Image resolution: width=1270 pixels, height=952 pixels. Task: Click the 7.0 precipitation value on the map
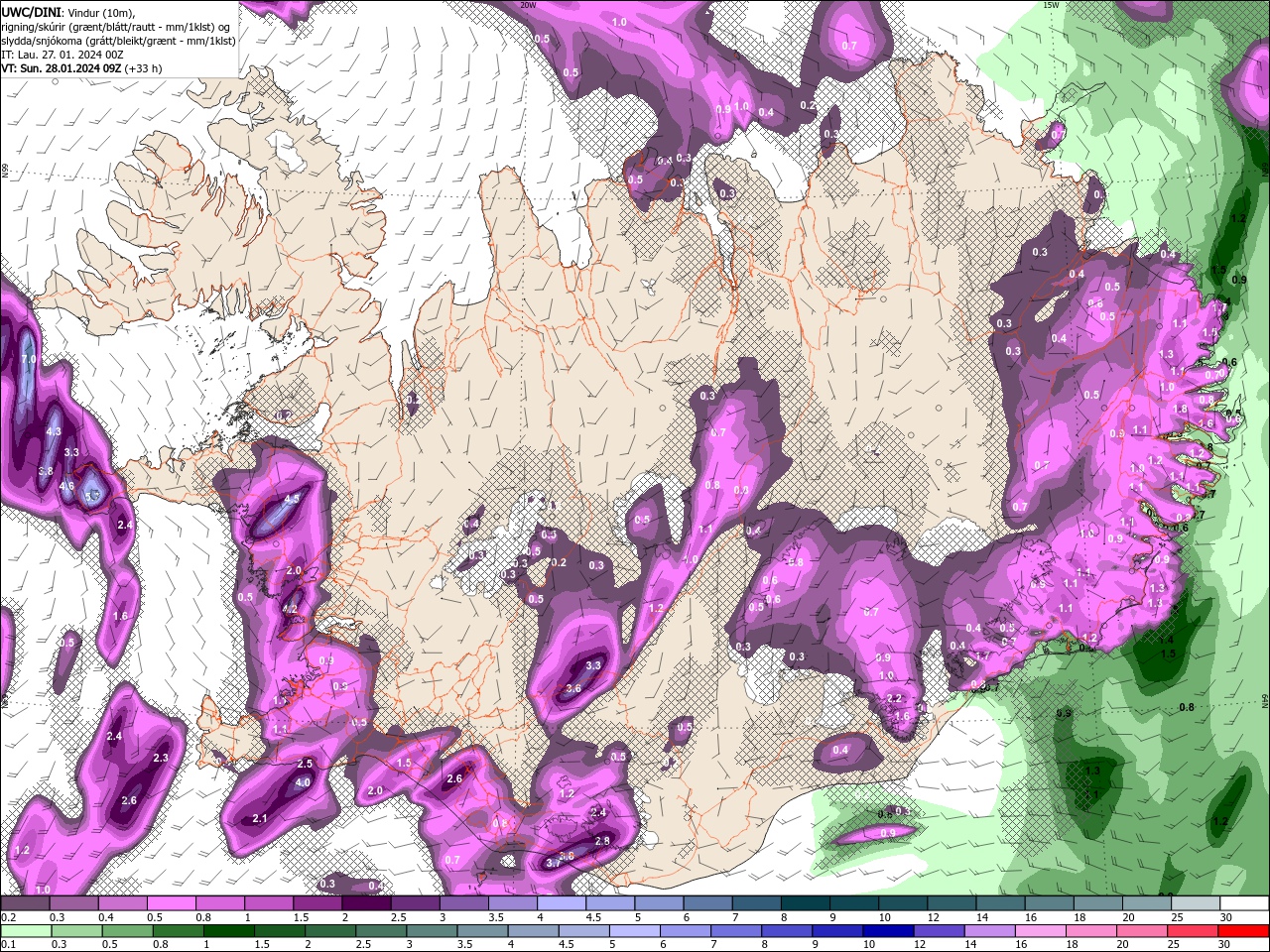(x=28, y=359)
